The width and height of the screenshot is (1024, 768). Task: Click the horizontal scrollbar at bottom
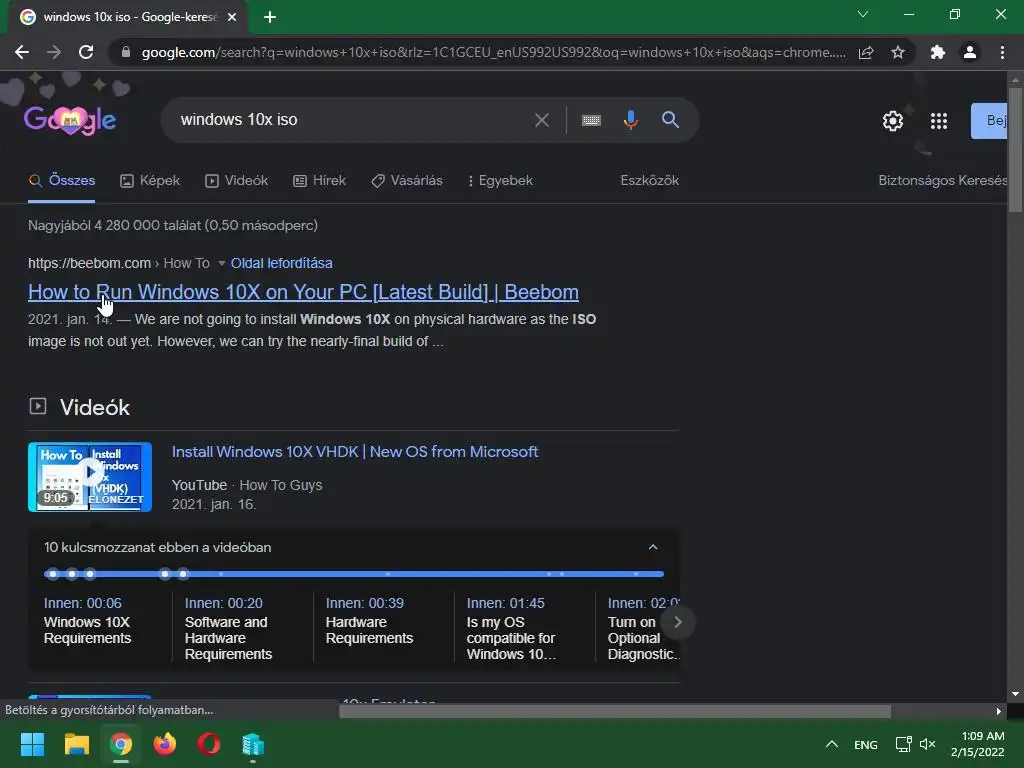[x=615, y=711]
